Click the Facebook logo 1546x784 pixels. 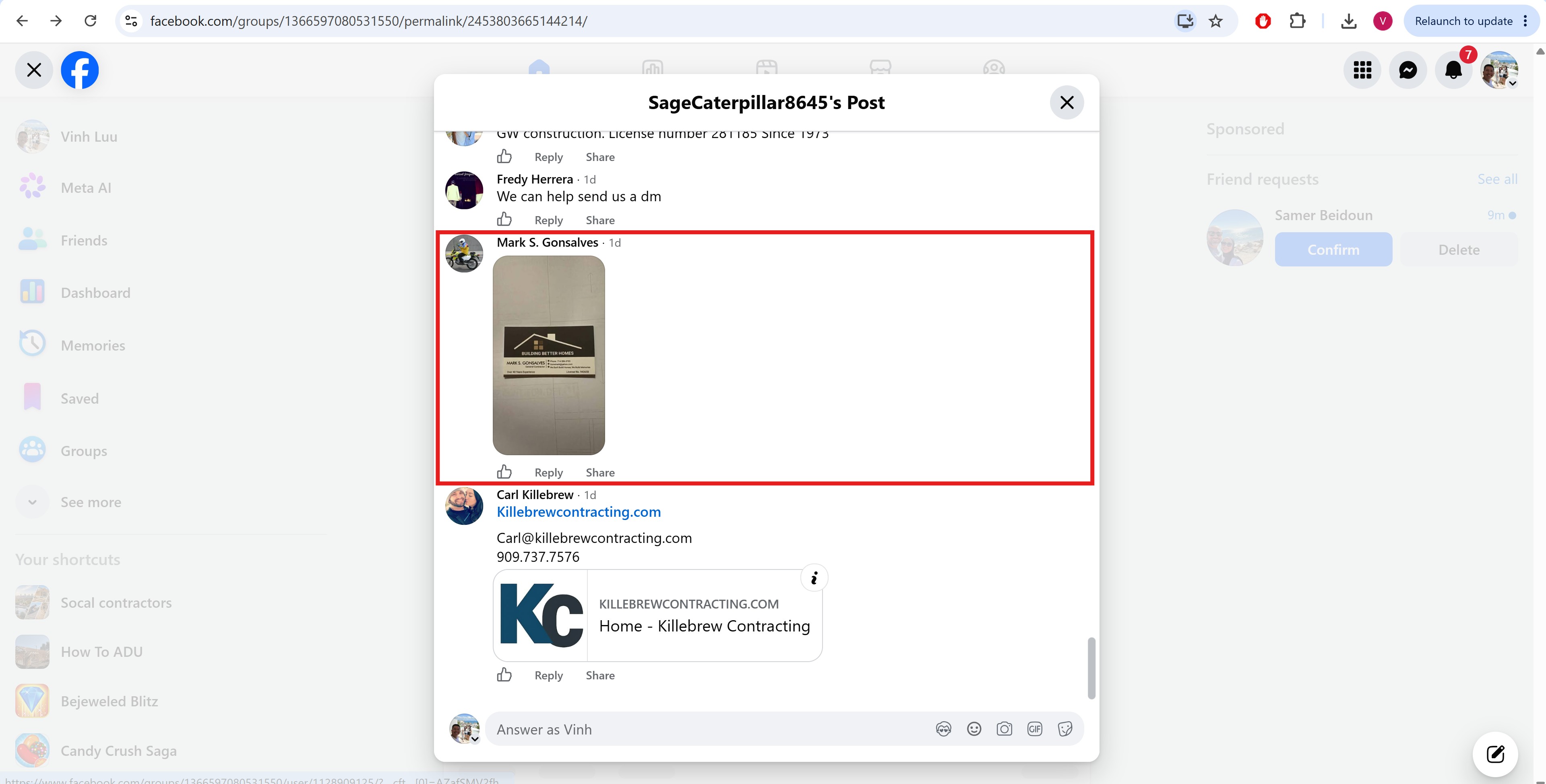pos(80,70)
